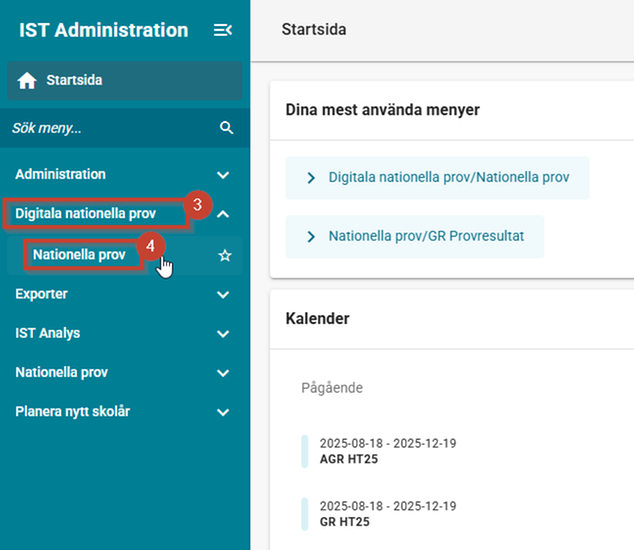Open the Nationella prov submenu item
Screen dimensions: 634x550
(x=79, y=255)
